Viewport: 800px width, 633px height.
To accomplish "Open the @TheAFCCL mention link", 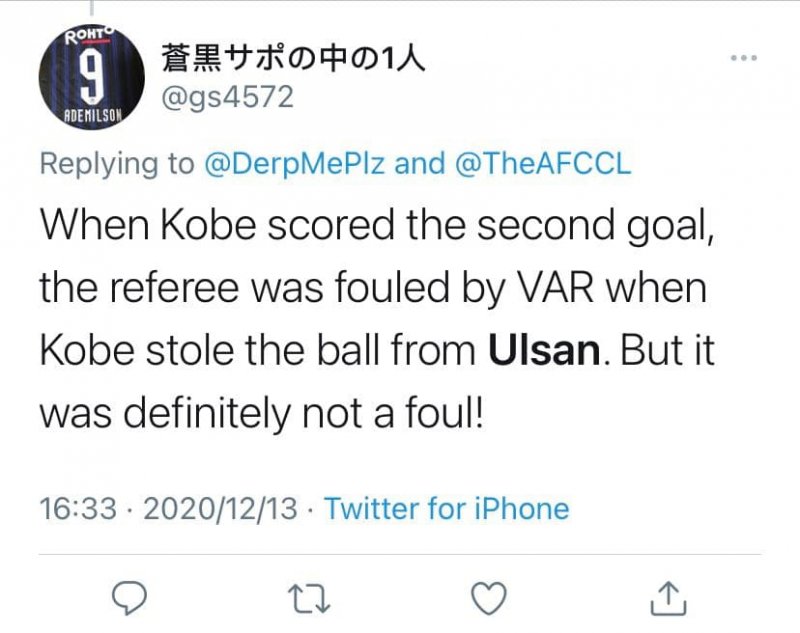I will (x=546, y=165).
